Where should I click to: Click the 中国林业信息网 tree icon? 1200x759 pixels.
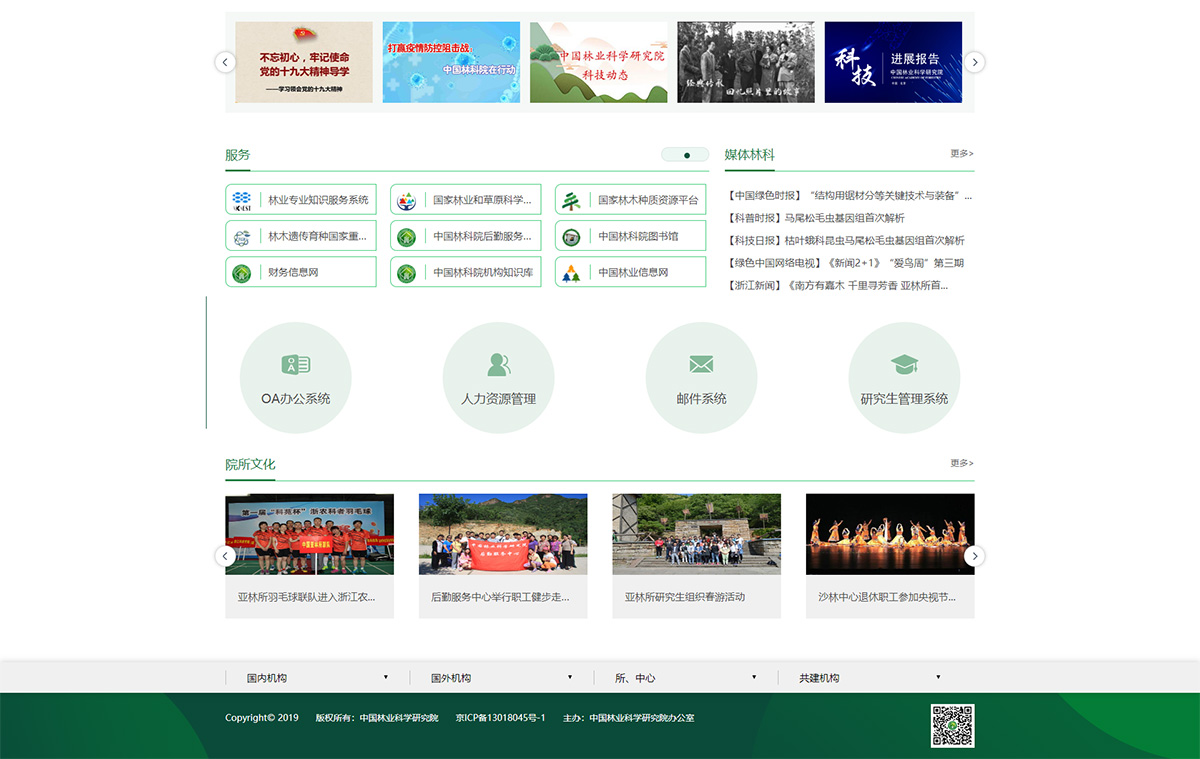(571, 273)
